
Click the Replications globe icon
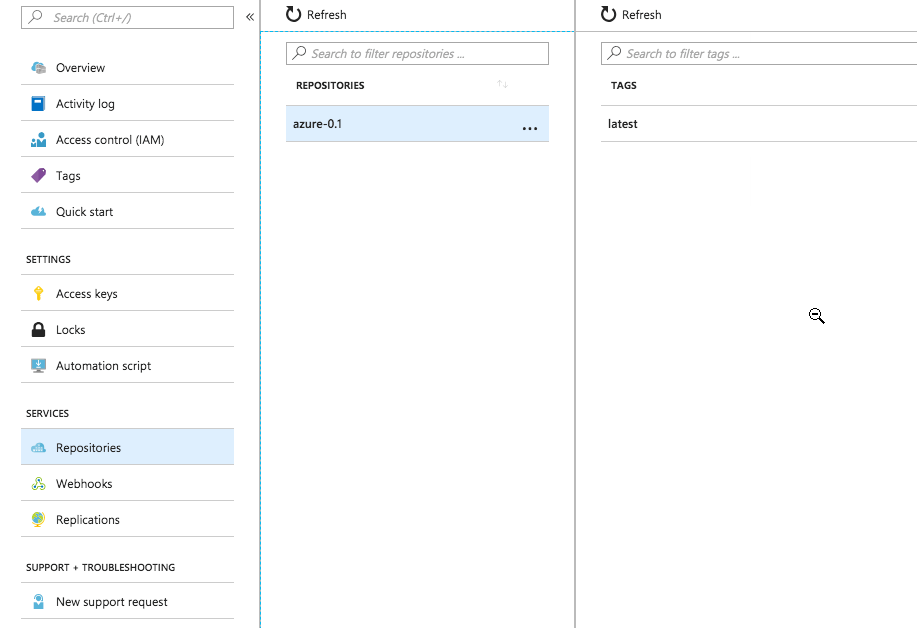coord(38,519)
